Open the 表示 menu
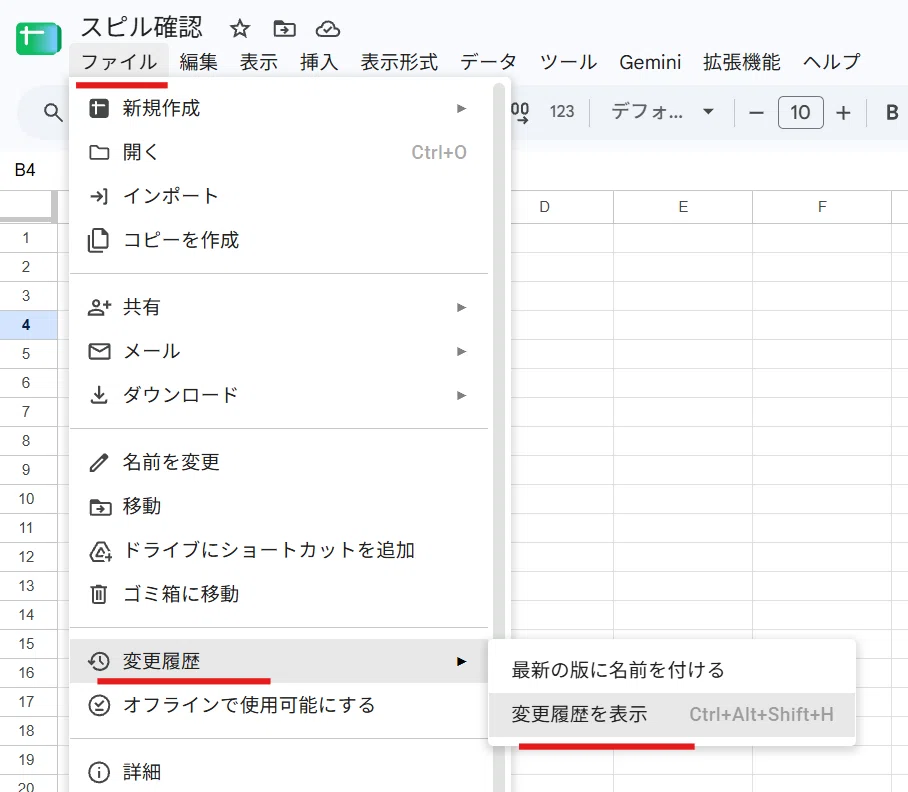The image size is (908, 792). (259, 61)
